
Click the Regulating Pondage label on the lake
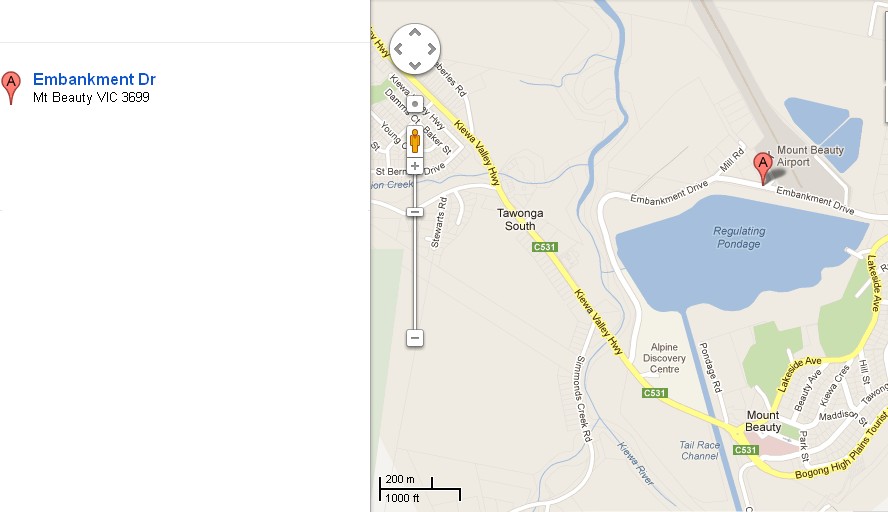click(739, 237)
